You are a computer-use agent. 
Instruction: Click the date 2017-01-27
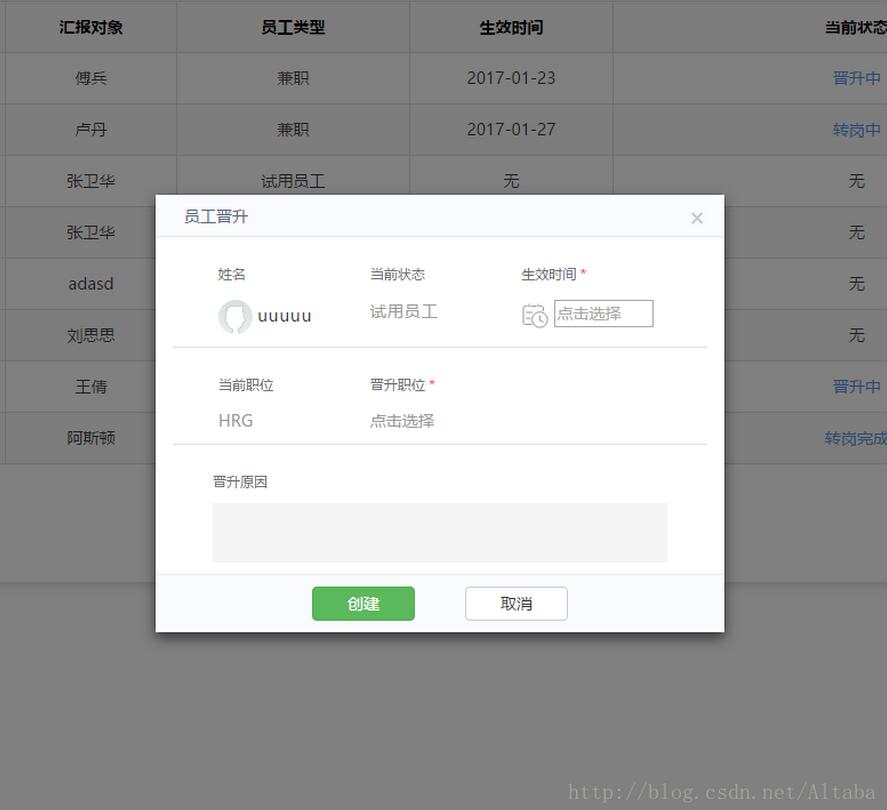511,130
